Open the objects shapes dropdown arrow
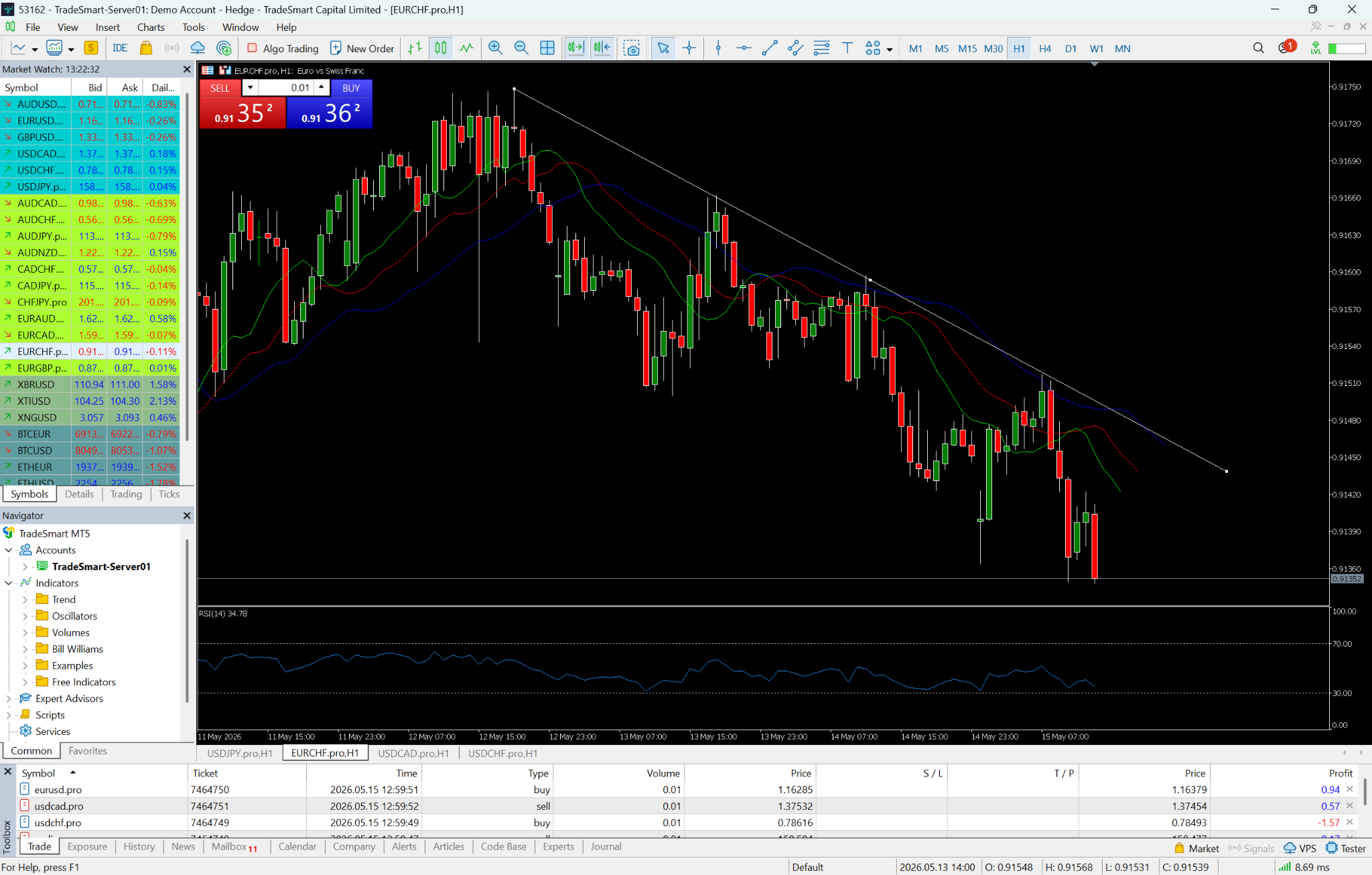Screen dimensions: 1372x875 pos(890,49)
